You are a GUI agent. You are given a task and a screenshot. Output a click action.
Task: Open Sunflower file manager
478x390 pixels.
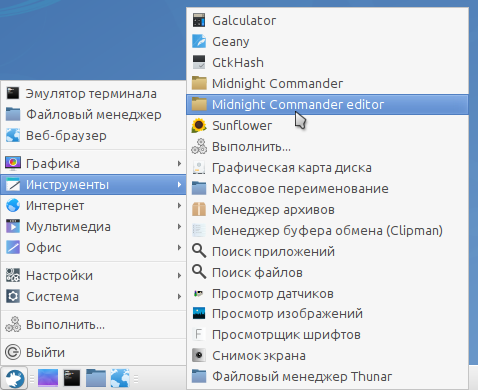(x=327, y=125)
